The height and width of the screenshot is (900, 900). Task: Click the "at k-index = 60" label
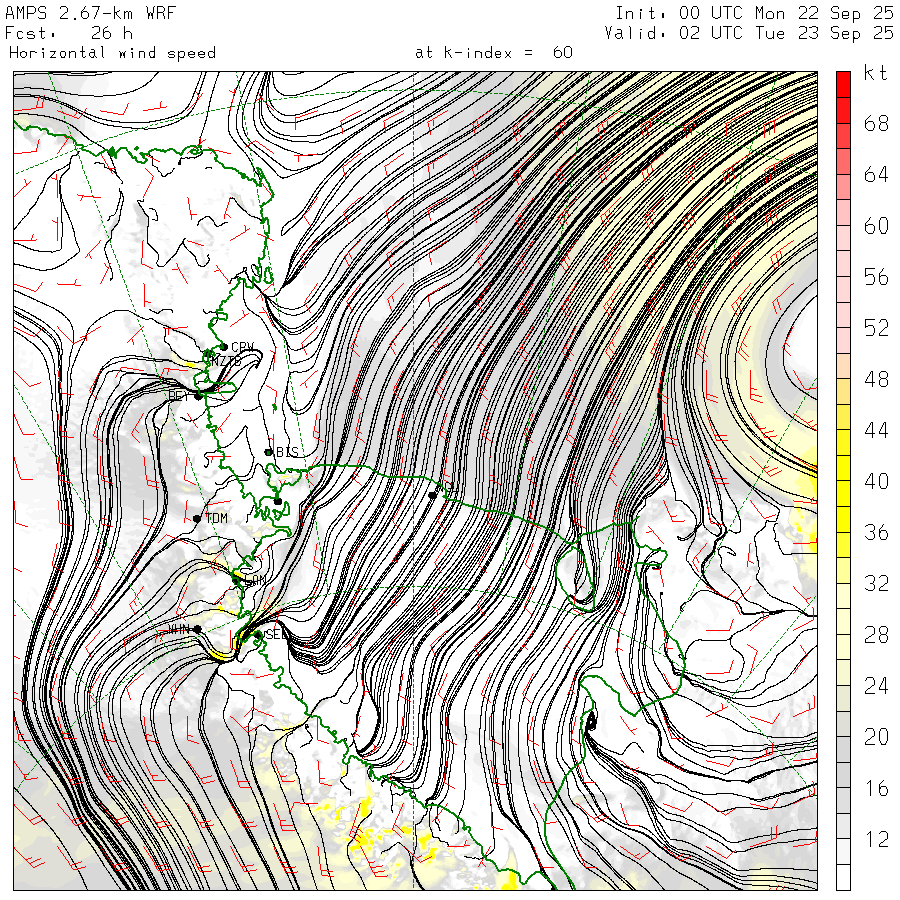pos(493,53)
